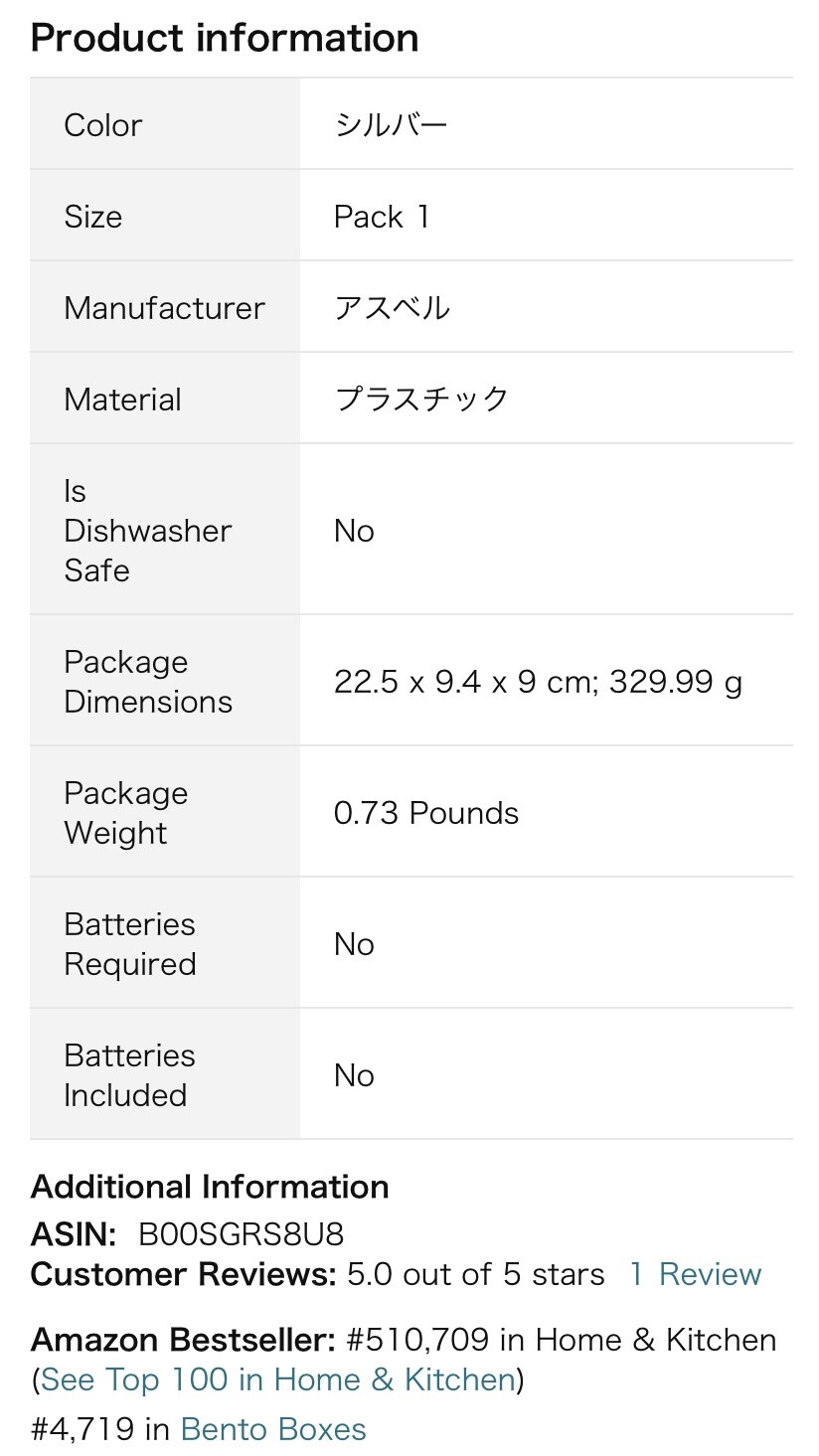Open the Bento Boxes category link
The width and height of the screenshot is (819, 1456).
pos(273,1429)
